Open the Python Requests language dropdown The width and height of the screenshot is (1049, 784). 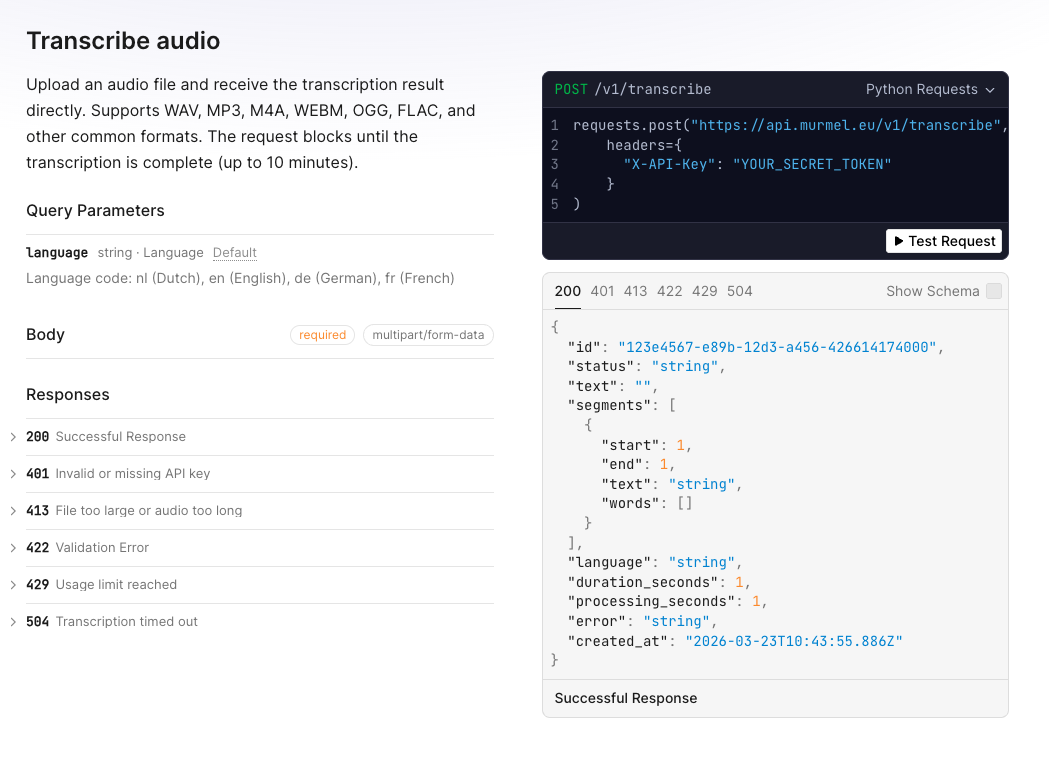coord(929,89)
